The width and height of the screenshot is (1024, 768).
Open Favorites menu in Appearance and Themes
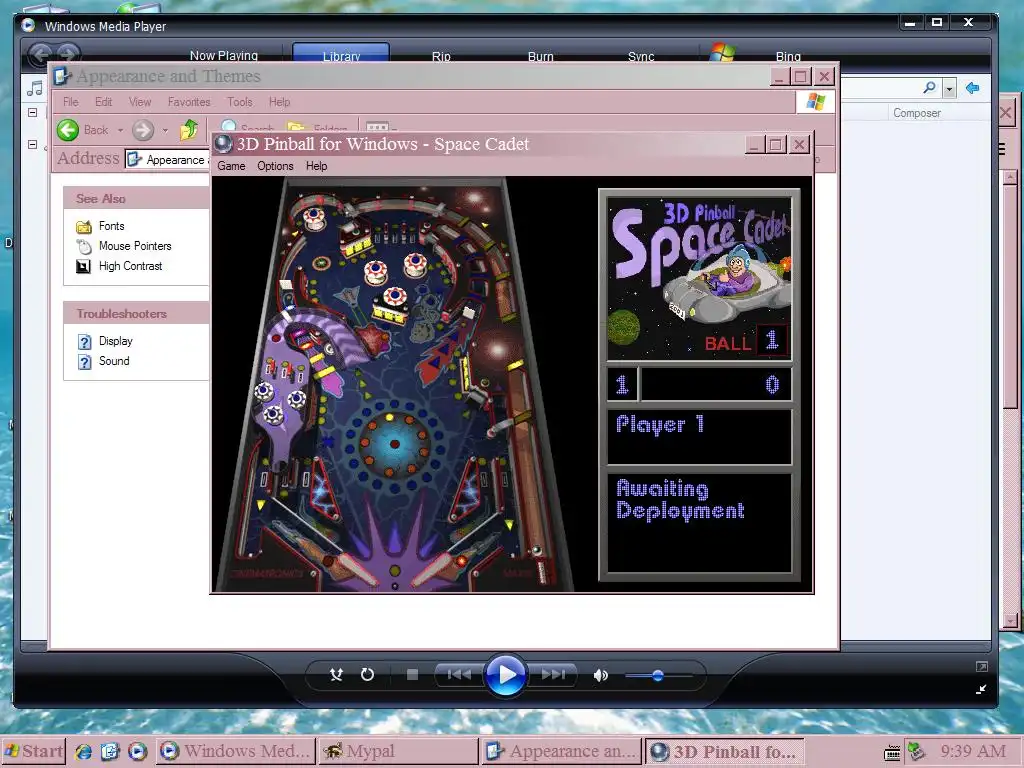pos(189,102)
